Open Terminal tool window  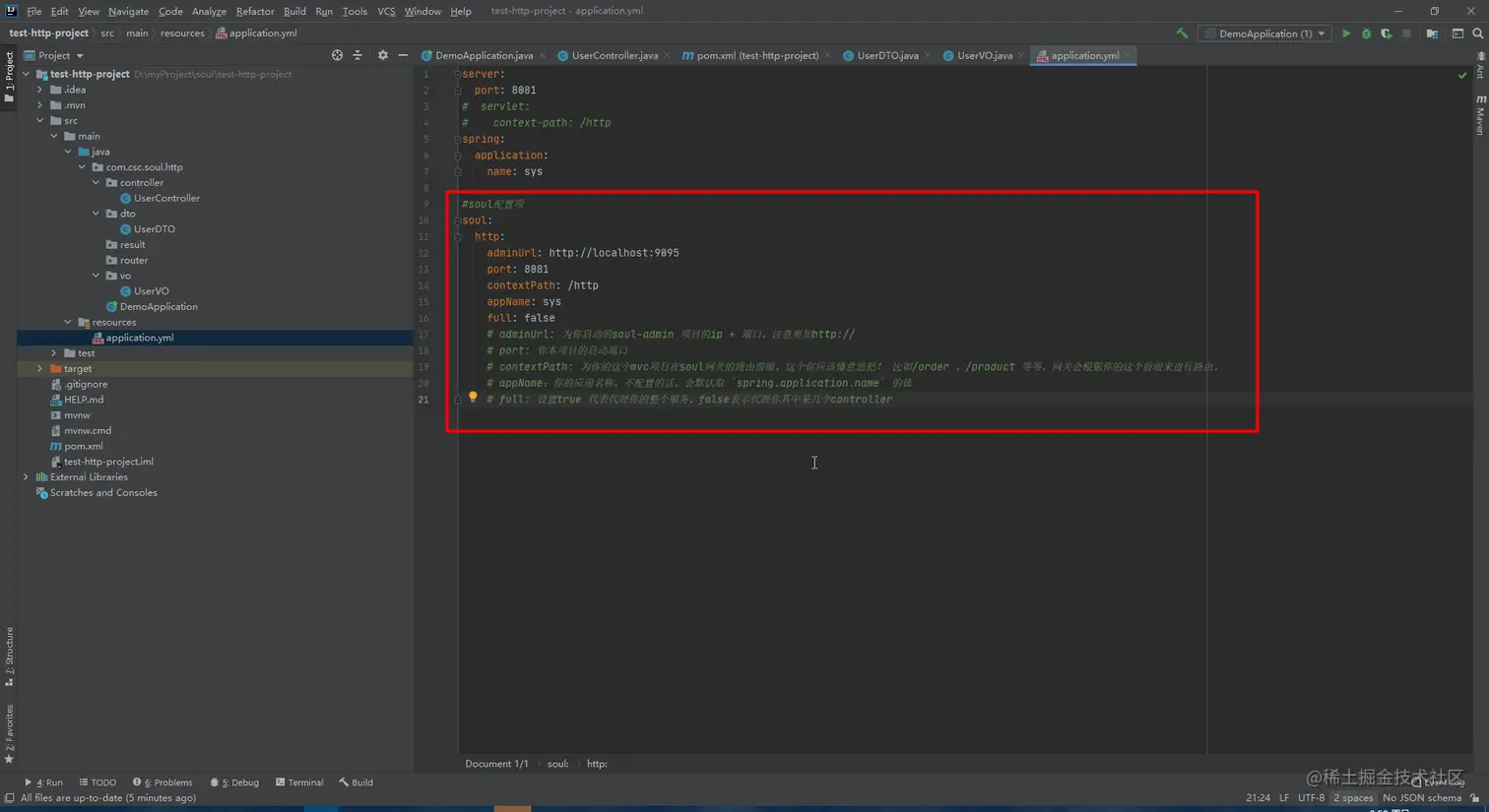pos(299,782)
